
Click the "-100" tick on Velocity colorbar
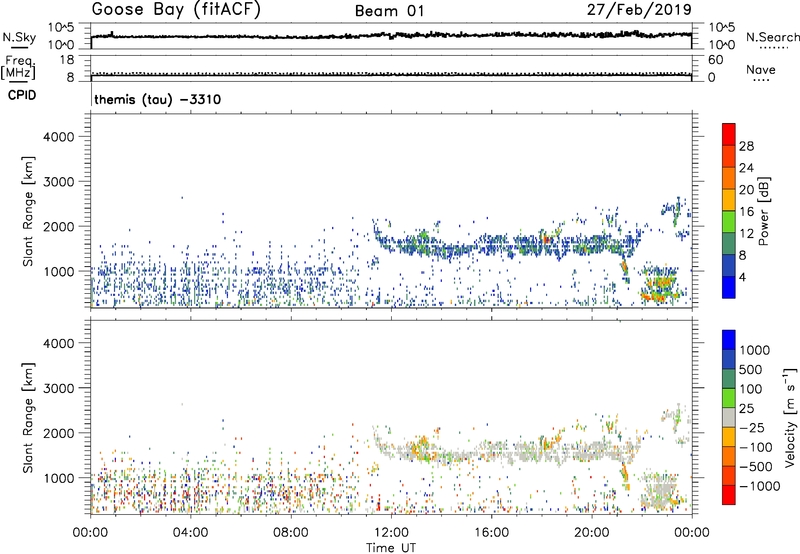click(x=756, y=447)
